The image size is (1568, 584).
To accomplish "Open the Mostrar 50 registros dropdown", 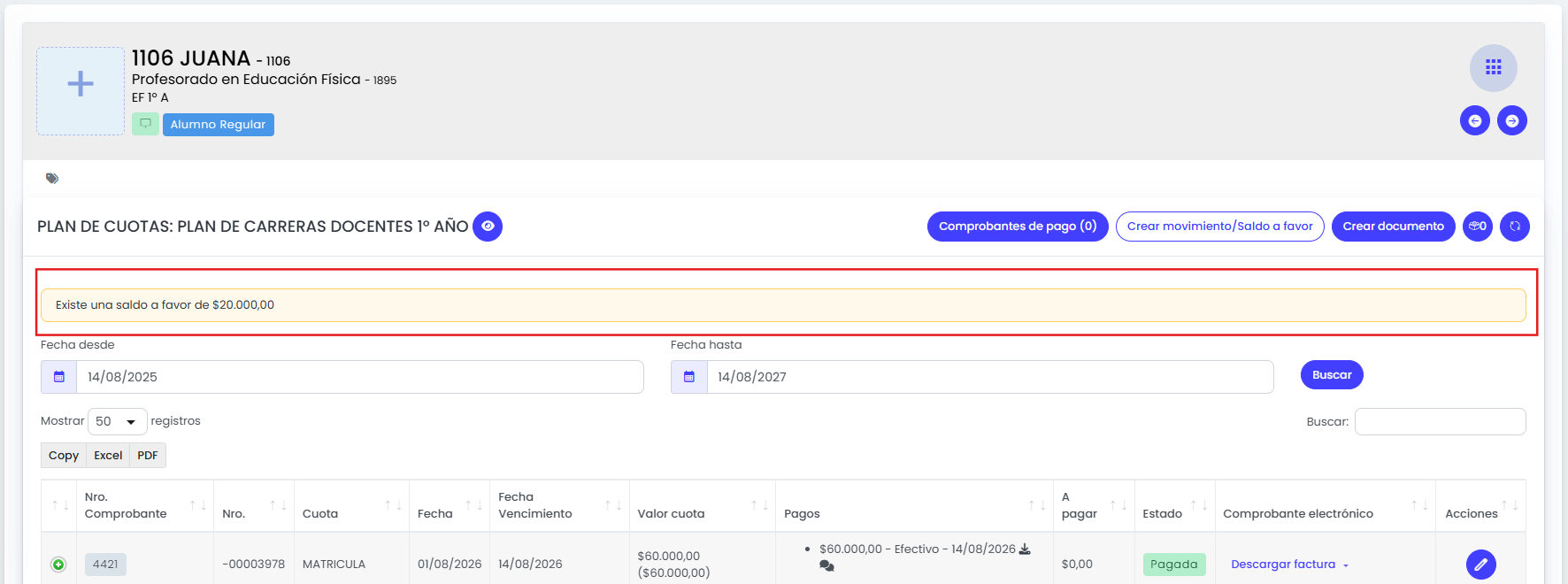I will [118, 422].
